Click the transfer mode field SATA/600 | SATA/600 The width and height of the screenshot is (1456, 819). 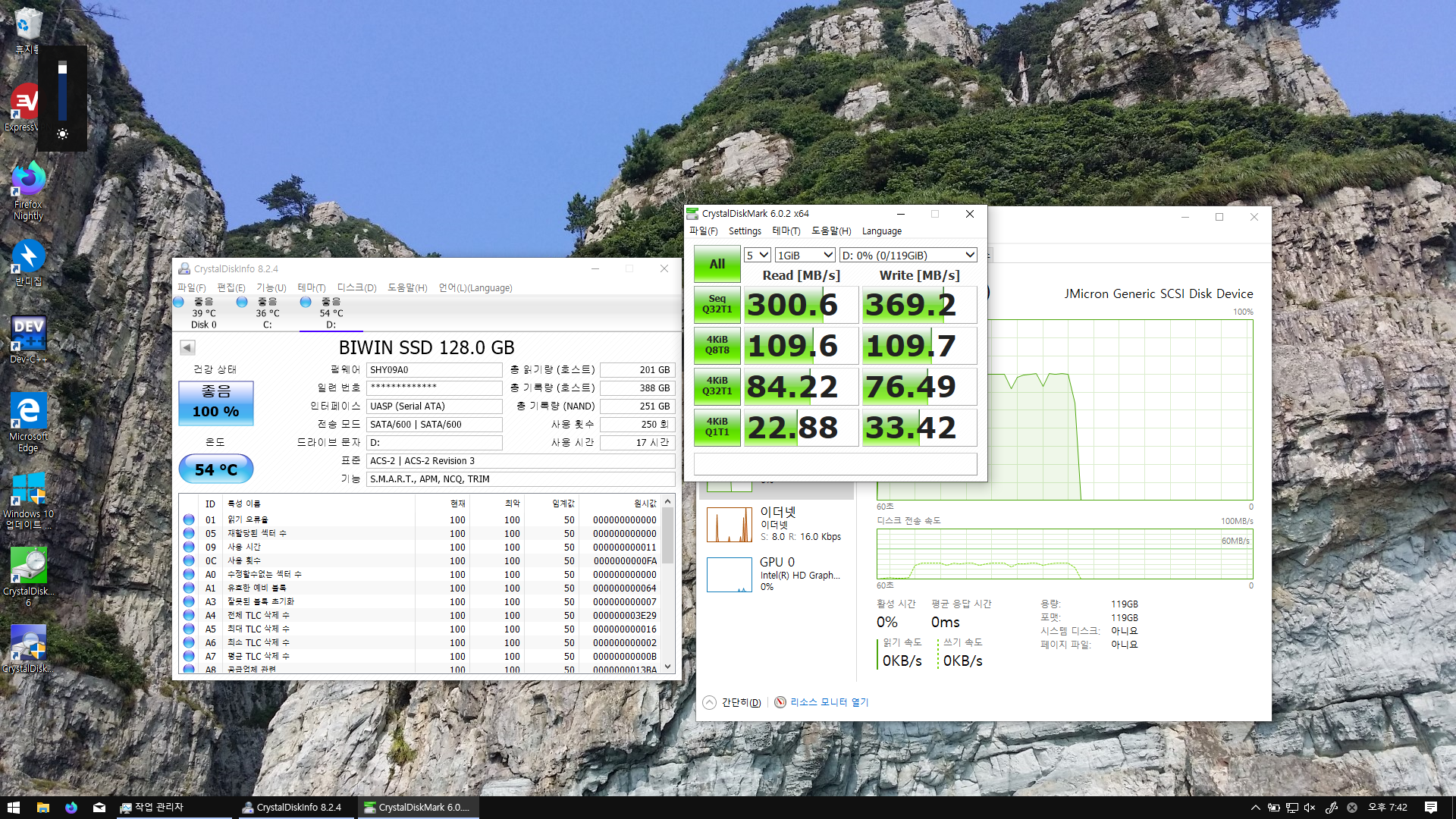tap(435, 425)
